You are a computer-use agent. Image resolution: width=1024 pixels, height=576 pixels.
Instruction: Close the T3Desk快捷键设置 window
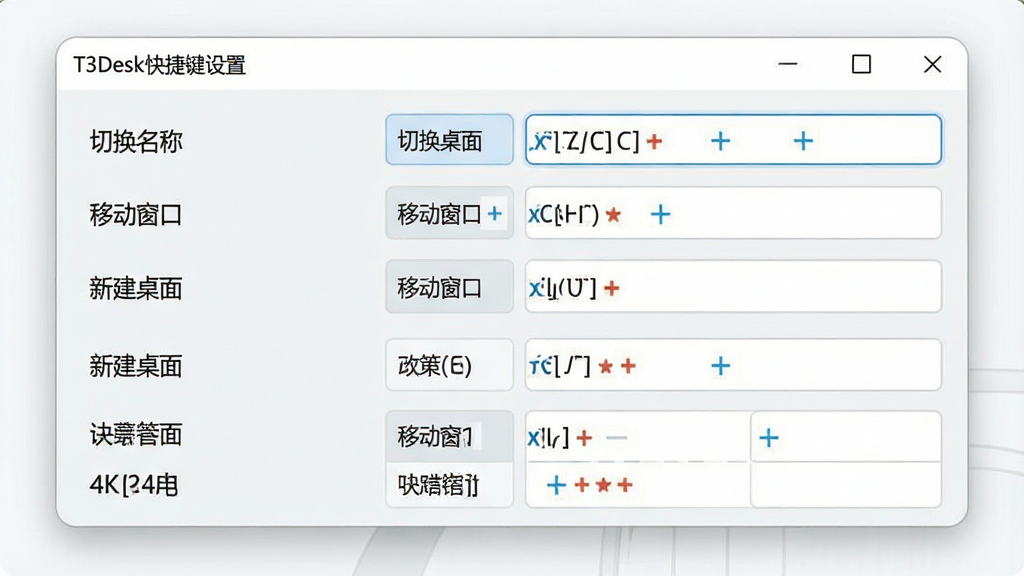pos(933,64)
